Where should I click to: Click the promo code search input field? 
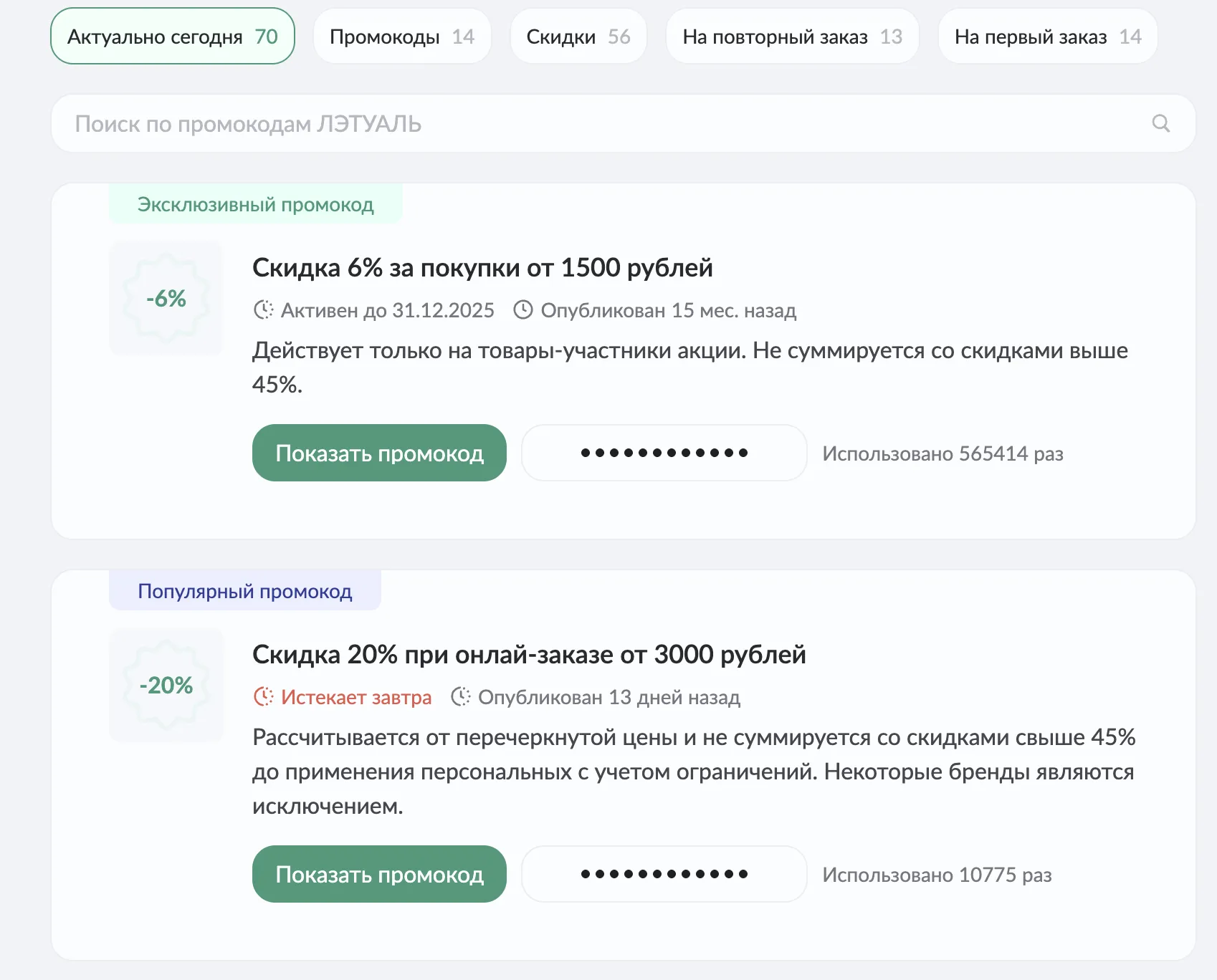(502, 123)
